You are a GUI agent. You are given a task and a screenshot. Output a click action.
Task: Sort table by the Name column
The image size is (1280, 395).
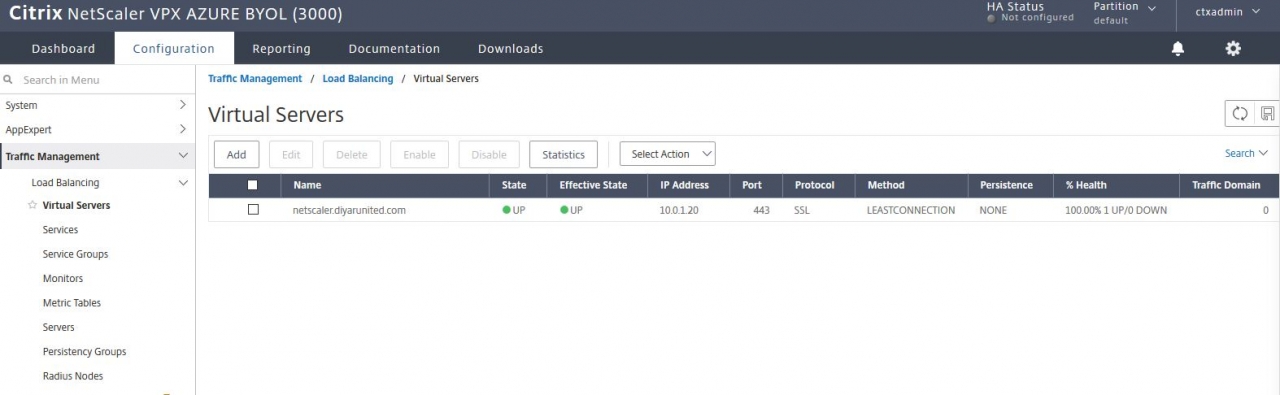click(x=307, y=185)
